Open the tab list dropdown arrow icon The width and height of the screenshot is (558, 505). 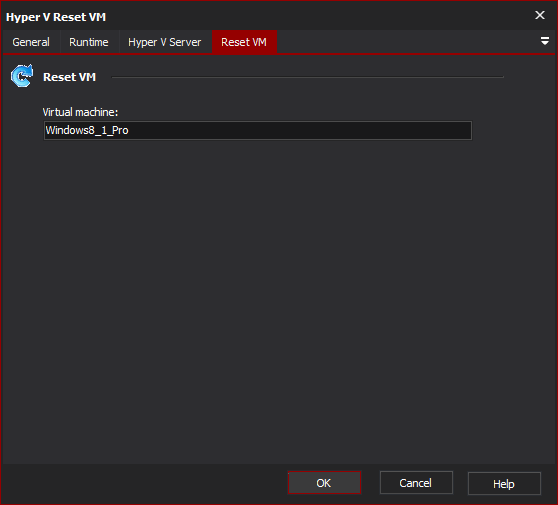point(544,41)
